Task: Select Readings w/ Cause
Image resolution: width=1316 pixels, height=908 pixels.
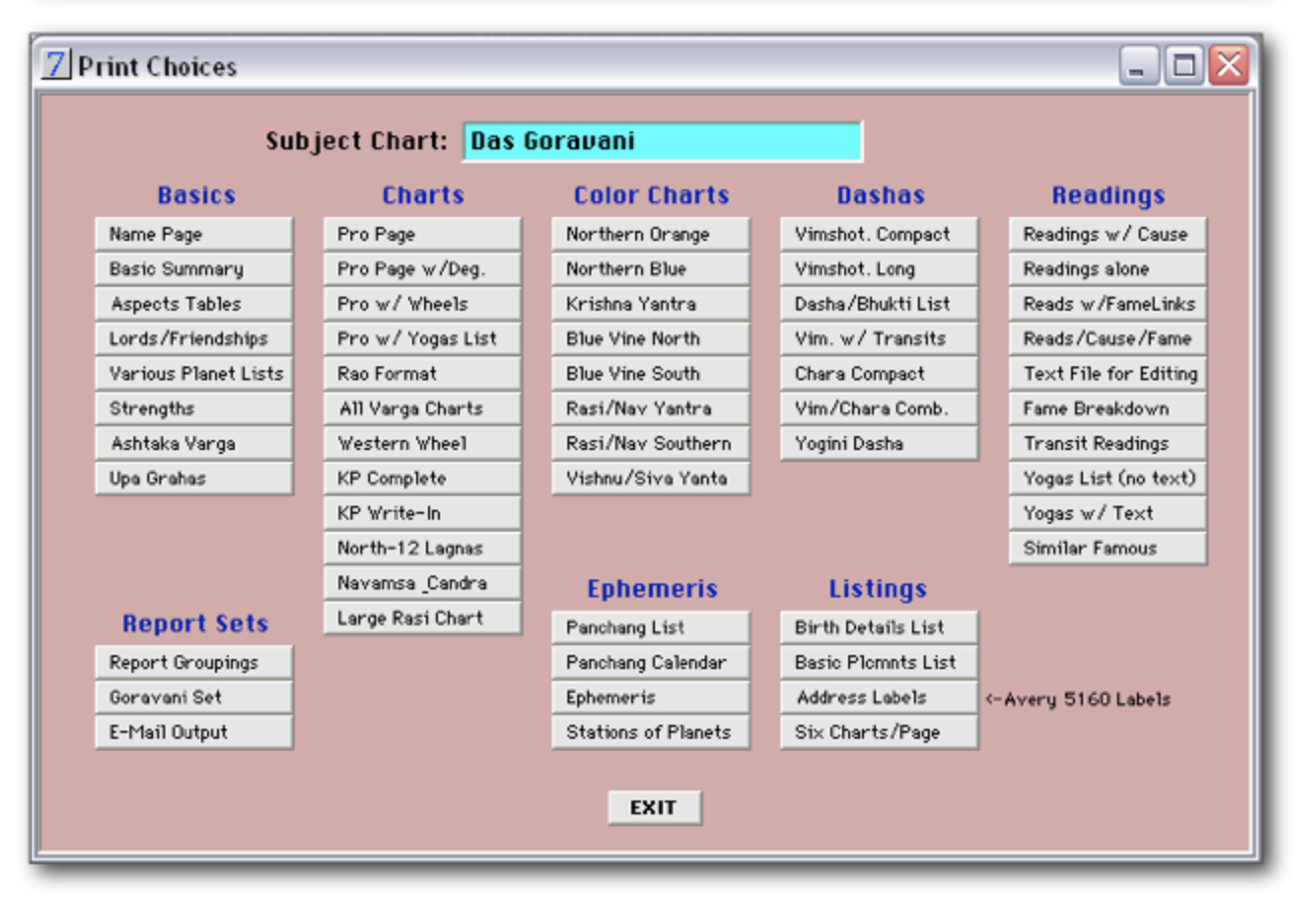Action: 1107,234
